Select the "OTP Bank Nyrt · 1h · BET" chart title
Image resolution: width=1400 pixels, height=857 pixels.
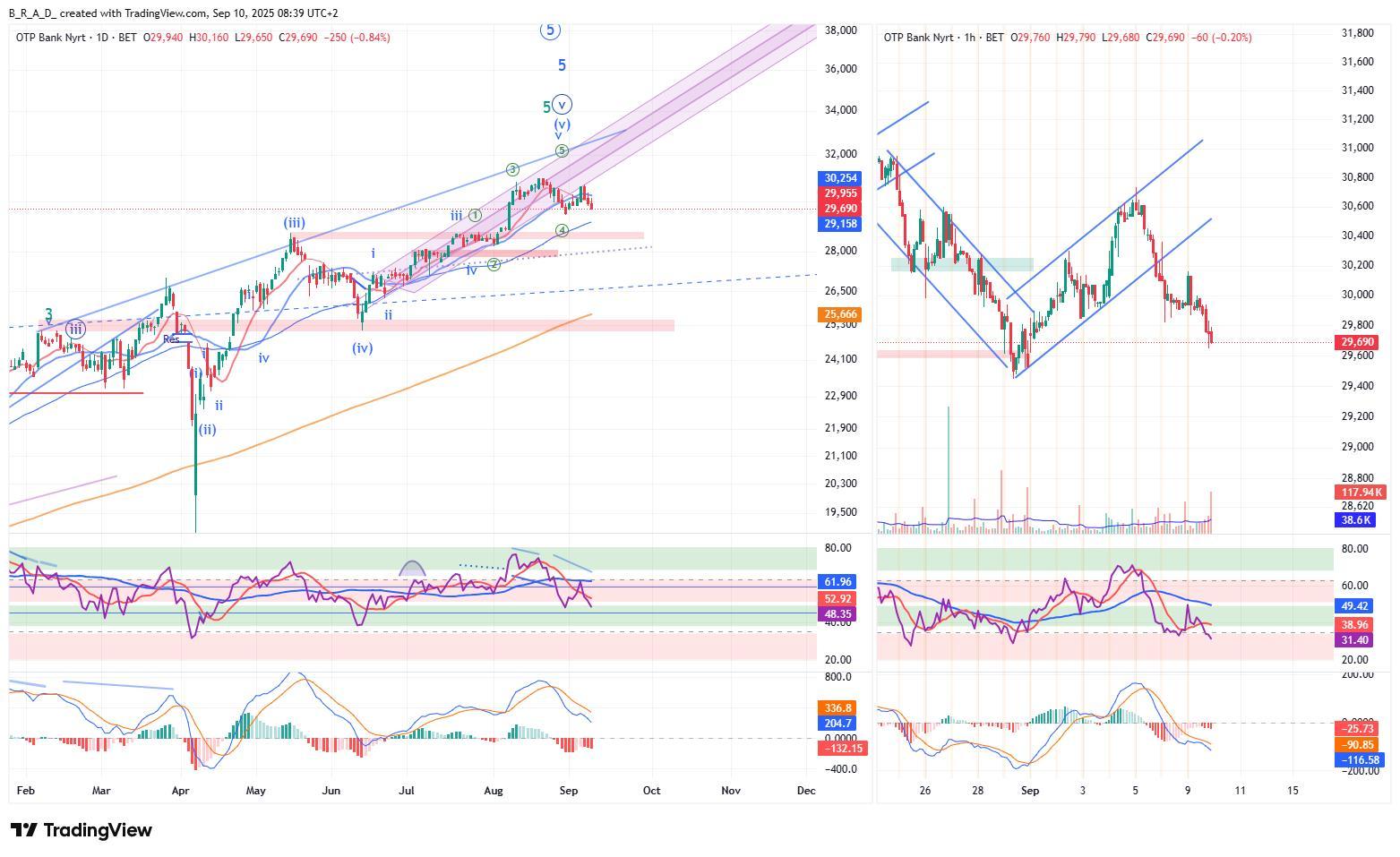[944, 38]
